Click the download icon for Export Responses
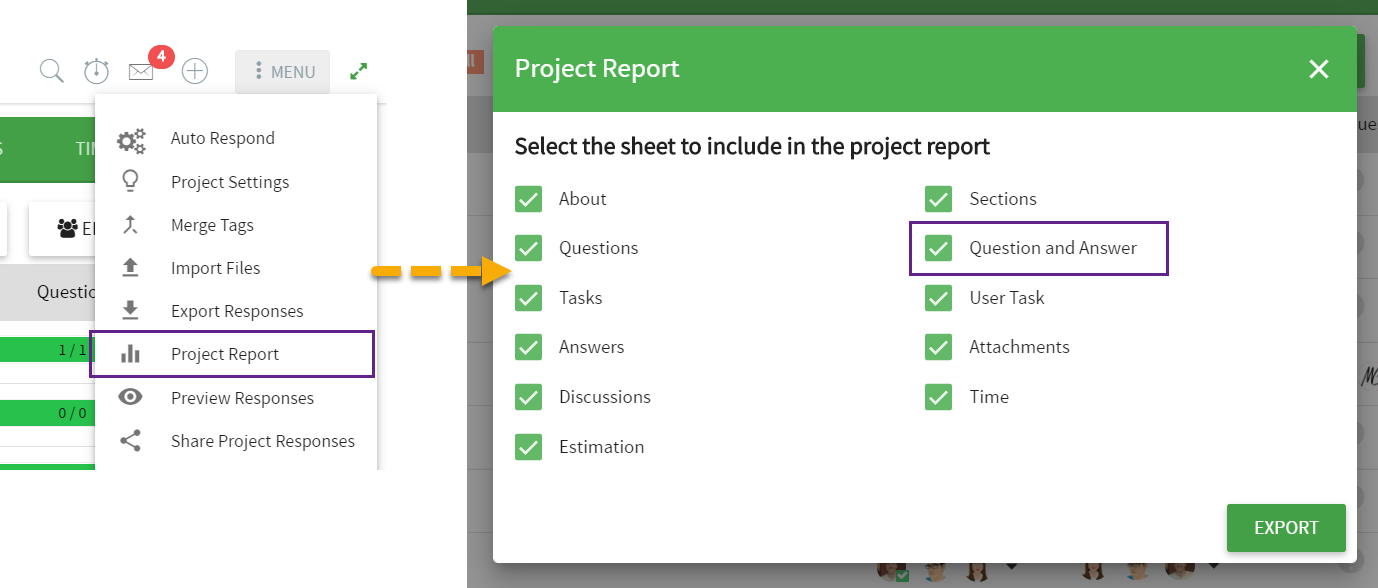This screenshot has width=1378, height=588. pos(130,311)
